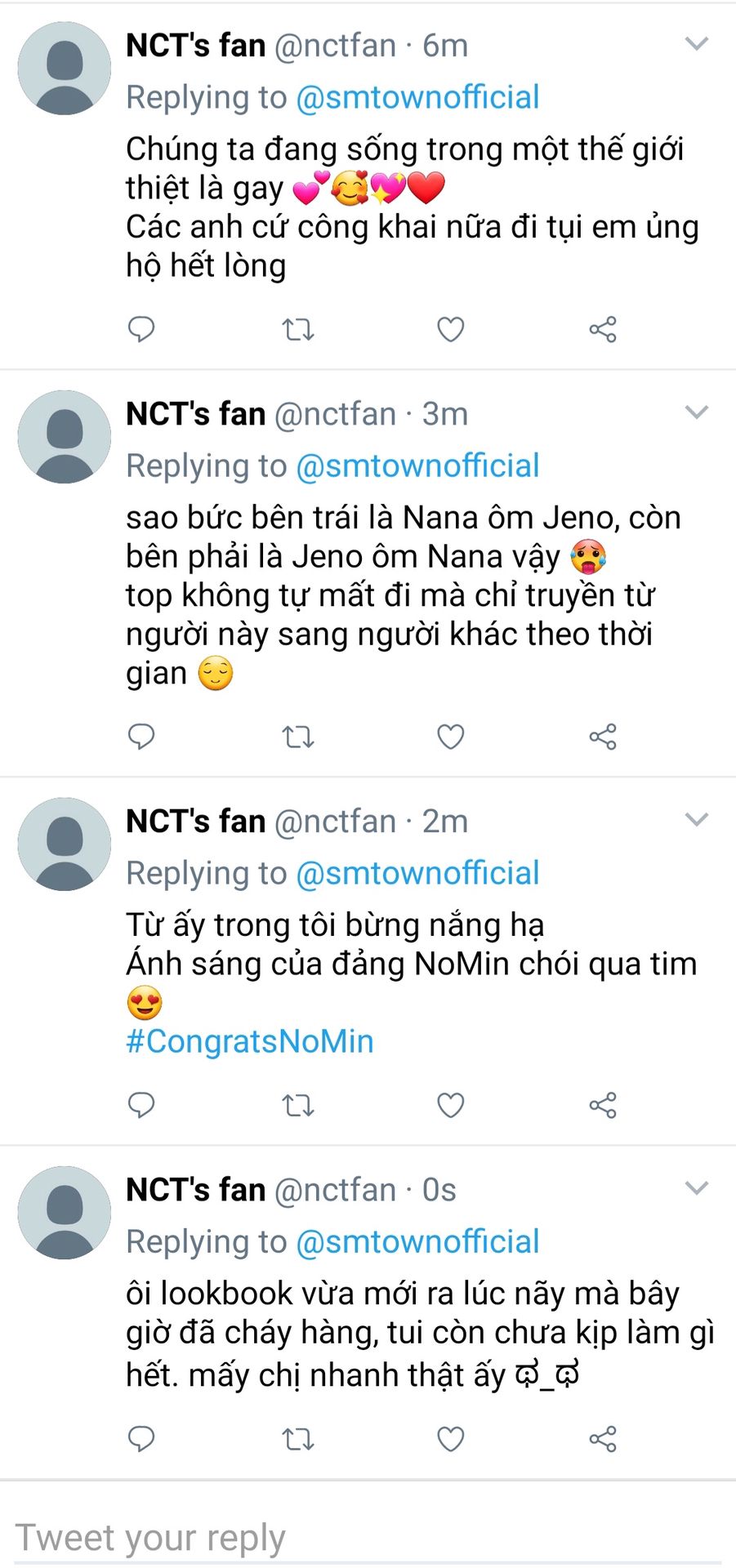Retweet the 3m Nana Jeno tweet
This screenshot has width=736, height=1568.
(297, 737)
